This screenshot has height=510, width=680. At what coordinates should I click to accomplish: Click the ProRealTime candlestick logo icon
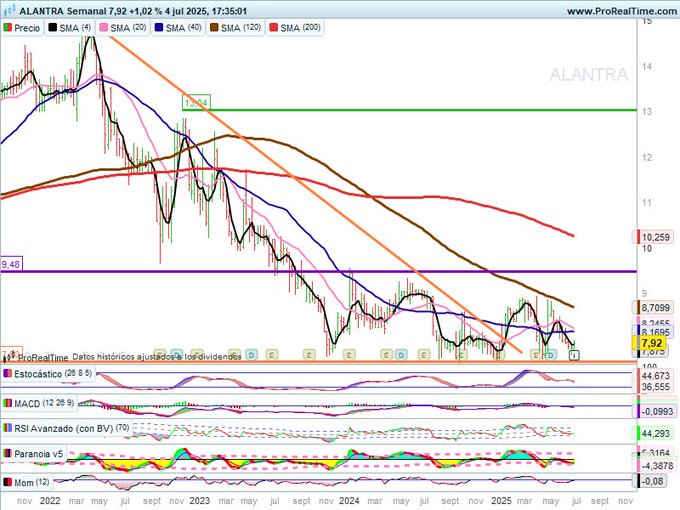(8, 357)
